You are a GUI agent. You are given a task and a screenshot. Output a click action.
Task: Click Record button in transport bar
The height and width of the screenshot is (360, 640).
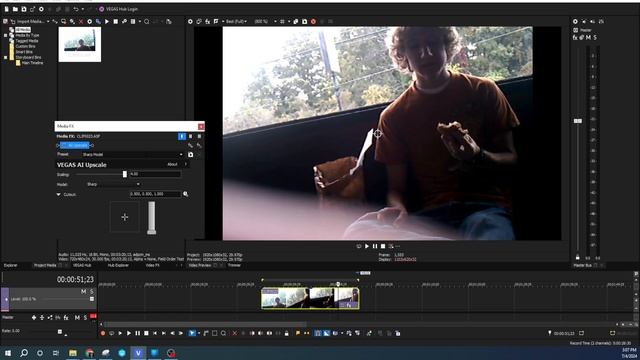103,333
